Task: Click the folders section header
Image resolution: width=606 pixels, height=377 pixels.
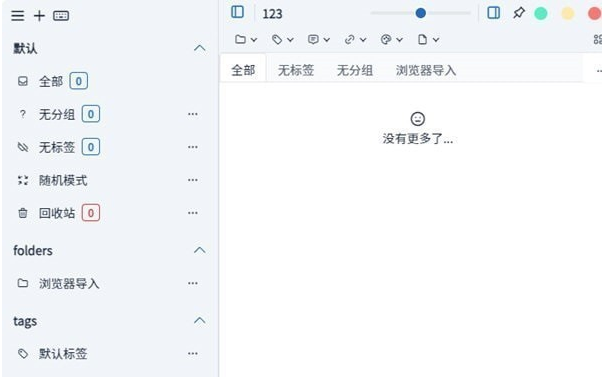Action: (x=33, y=251)
